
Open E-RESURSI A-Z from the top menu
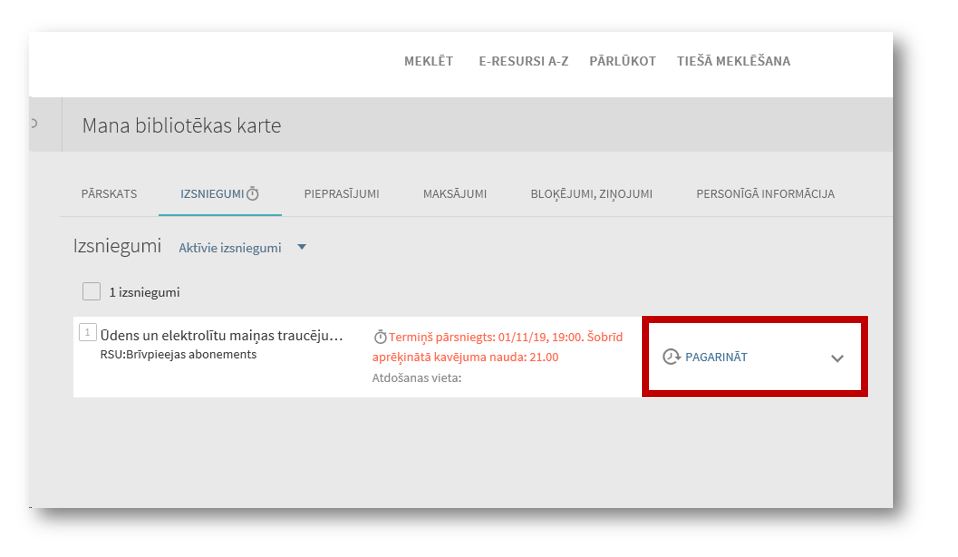[x=523, y=61]
